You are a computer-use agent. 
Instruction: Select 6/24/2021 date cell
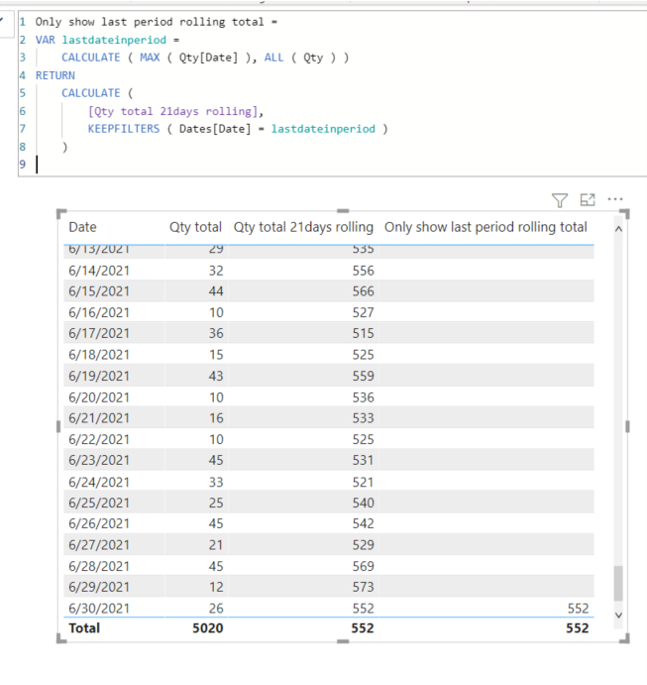(99, 482)
